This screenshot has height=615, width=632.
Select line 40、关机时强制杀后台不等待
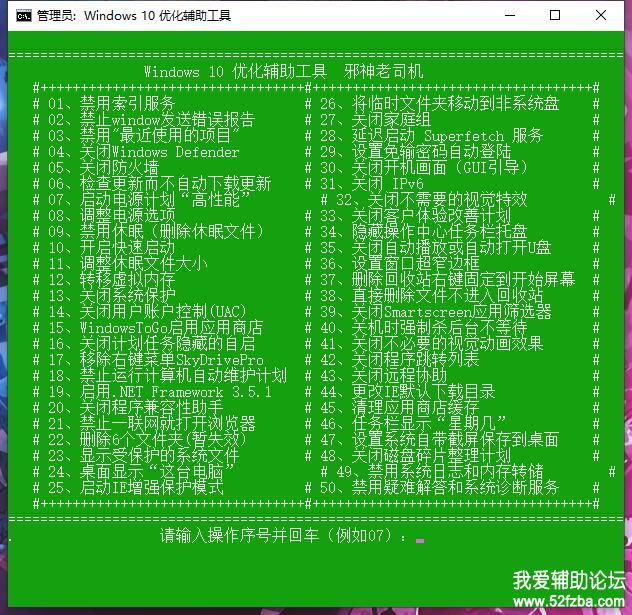(x=424, y=328)
